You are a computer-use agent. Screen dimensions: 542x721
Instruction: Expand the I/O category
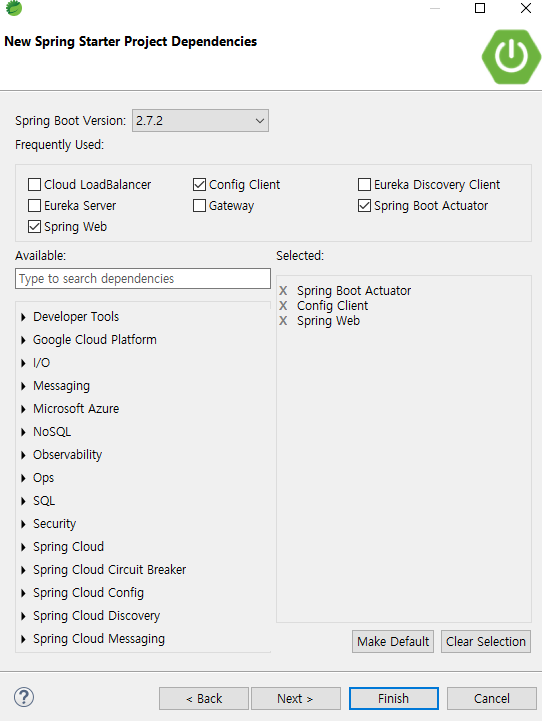23,363
